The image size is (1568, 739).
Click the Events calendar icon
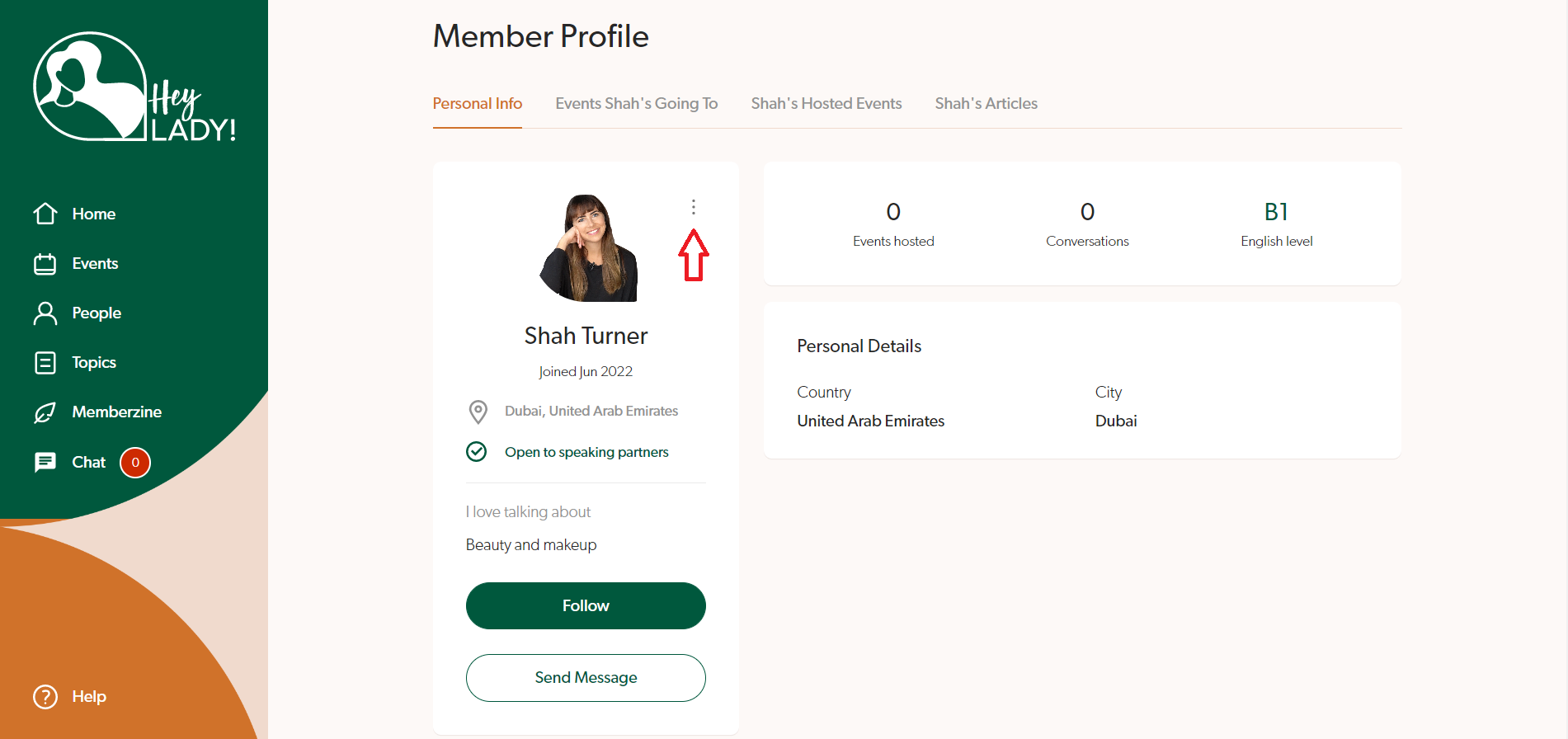pos(45,264)
